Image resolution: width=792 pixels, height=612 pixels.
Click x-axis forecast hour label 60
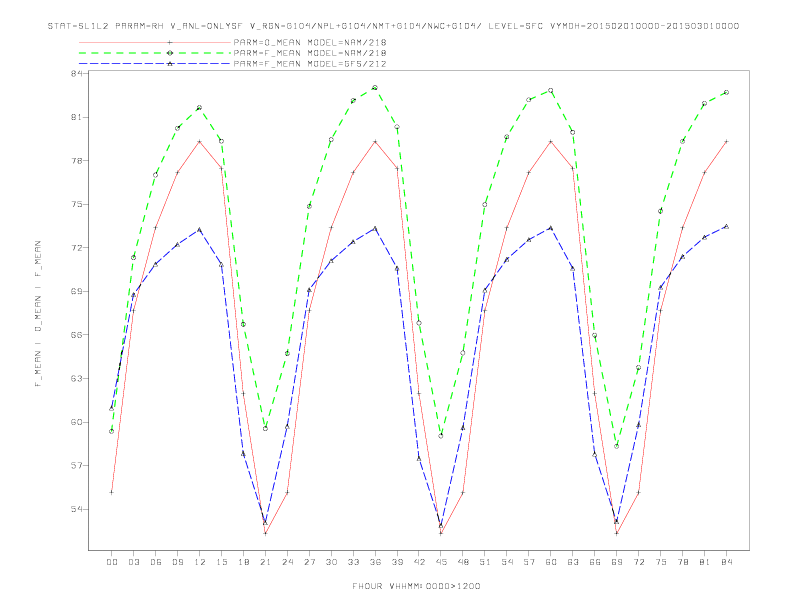click(x=551, y=562)
